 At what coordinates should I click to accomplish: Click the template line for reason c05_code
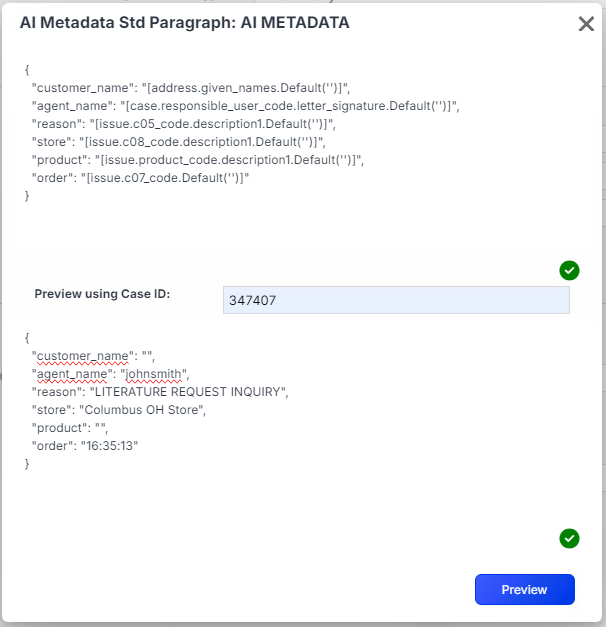[184, 124]
